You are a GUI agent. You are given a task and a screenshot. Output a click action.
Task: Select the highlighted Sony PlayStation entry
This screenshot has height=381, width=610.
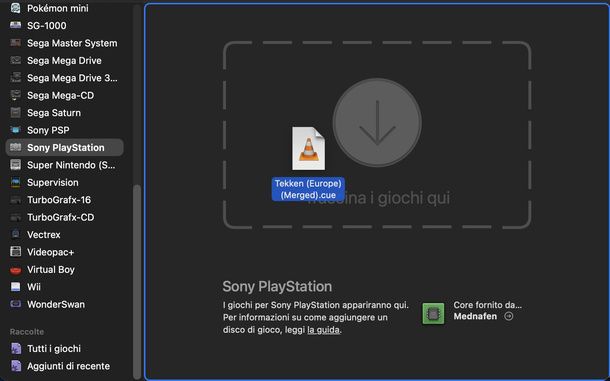[x=65, y=147]
